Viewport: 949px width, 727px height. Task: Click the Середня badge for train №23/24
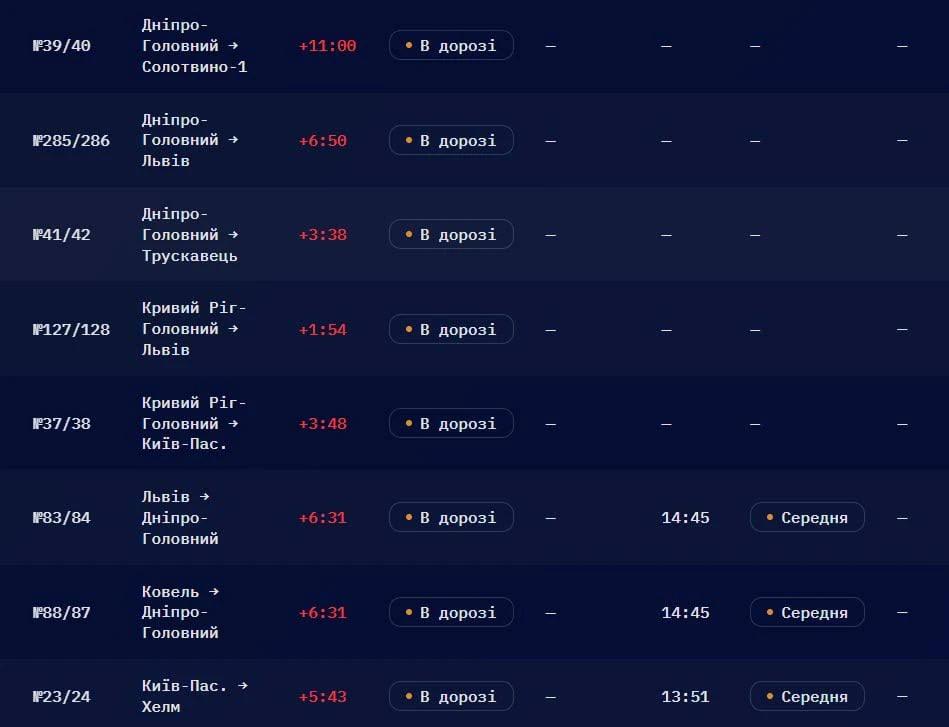pyautogui.click(x=807, y=697)
